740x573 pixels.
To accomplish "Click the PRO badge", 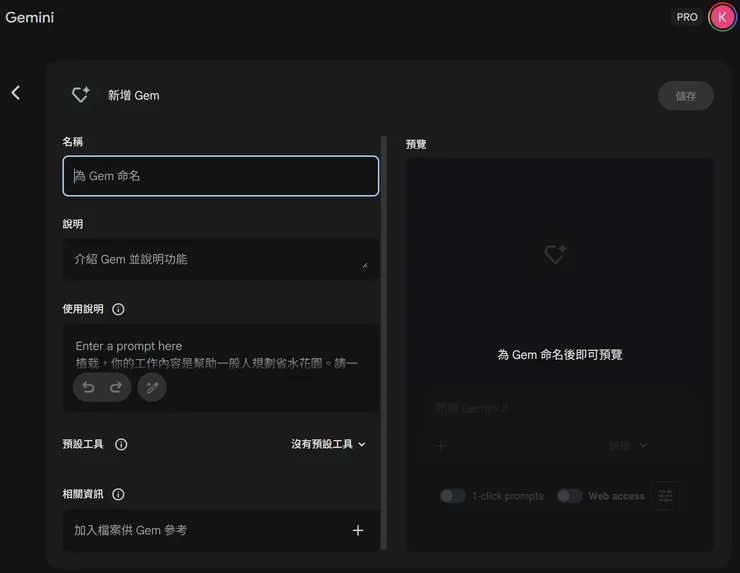I will click(x=687, y=17).
